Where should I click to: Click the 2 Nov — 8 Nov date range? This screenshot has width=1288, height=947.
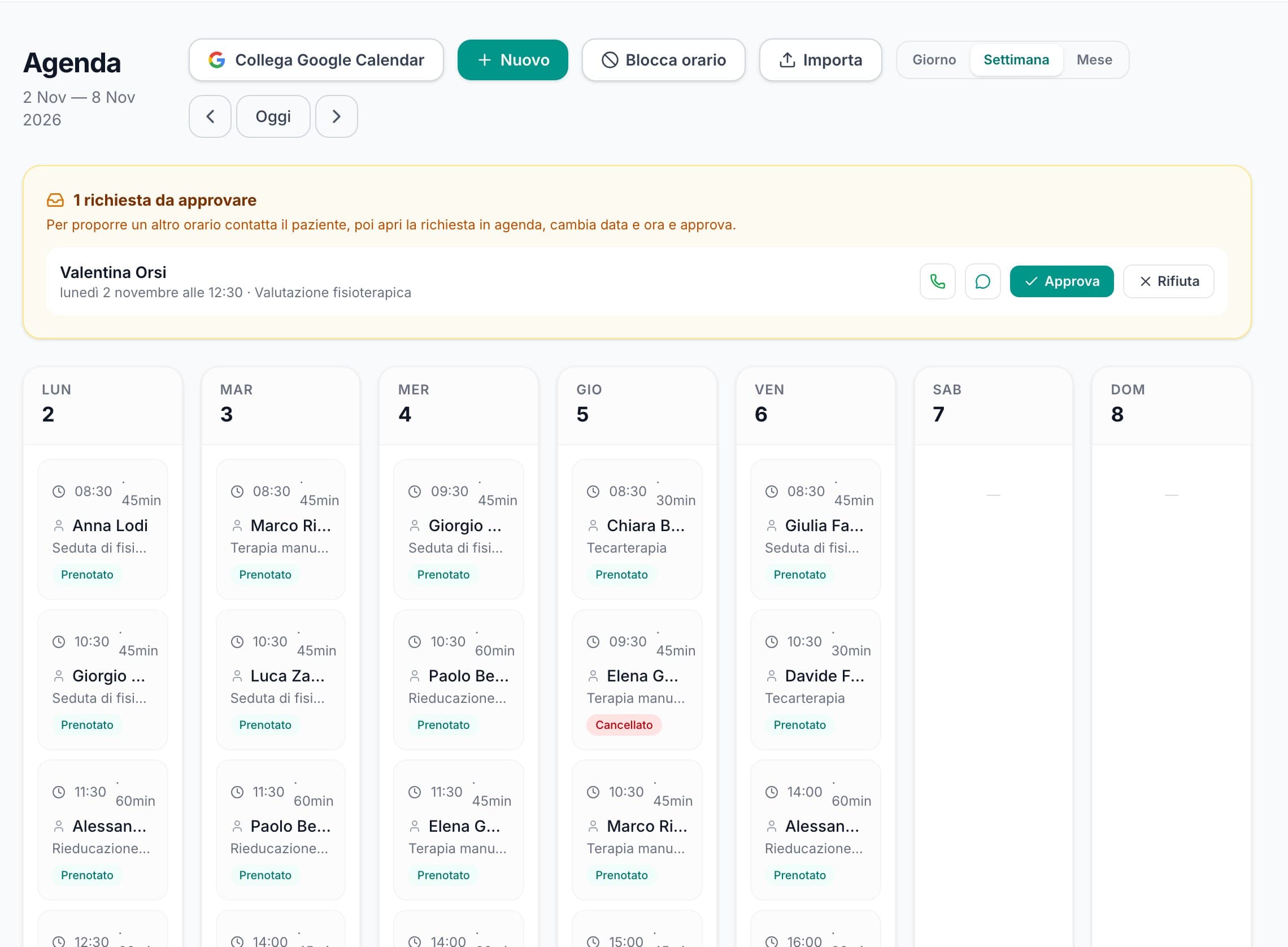tap(79, 108)
